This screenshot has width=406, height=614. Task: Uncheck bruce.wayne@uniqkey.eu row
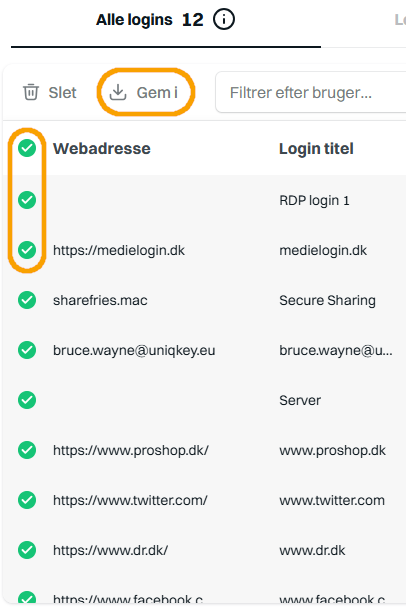point(27,350)
